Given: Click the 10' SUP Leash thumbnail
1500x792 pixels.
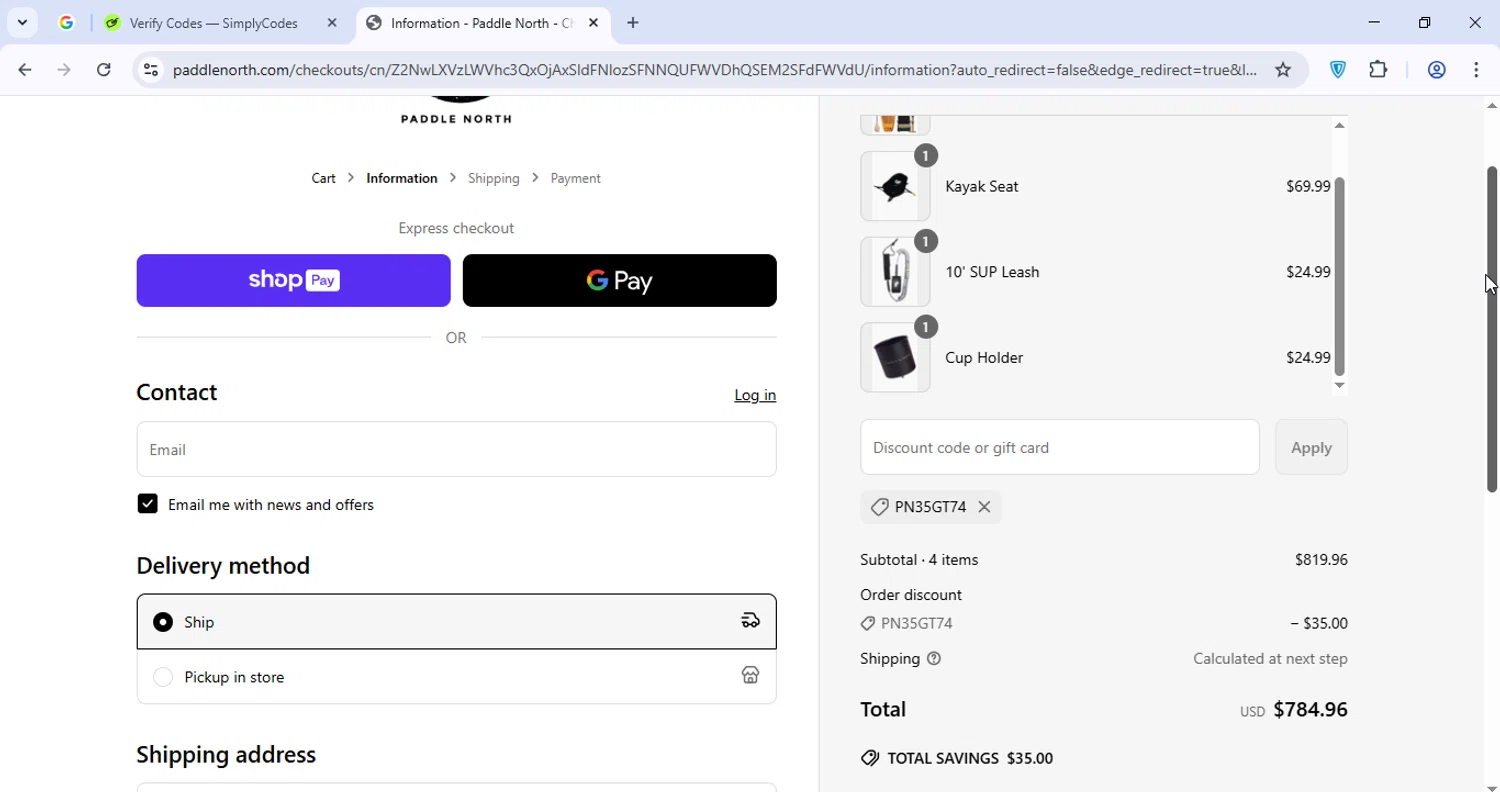Looking at the screenshot, I should [895, 272].
